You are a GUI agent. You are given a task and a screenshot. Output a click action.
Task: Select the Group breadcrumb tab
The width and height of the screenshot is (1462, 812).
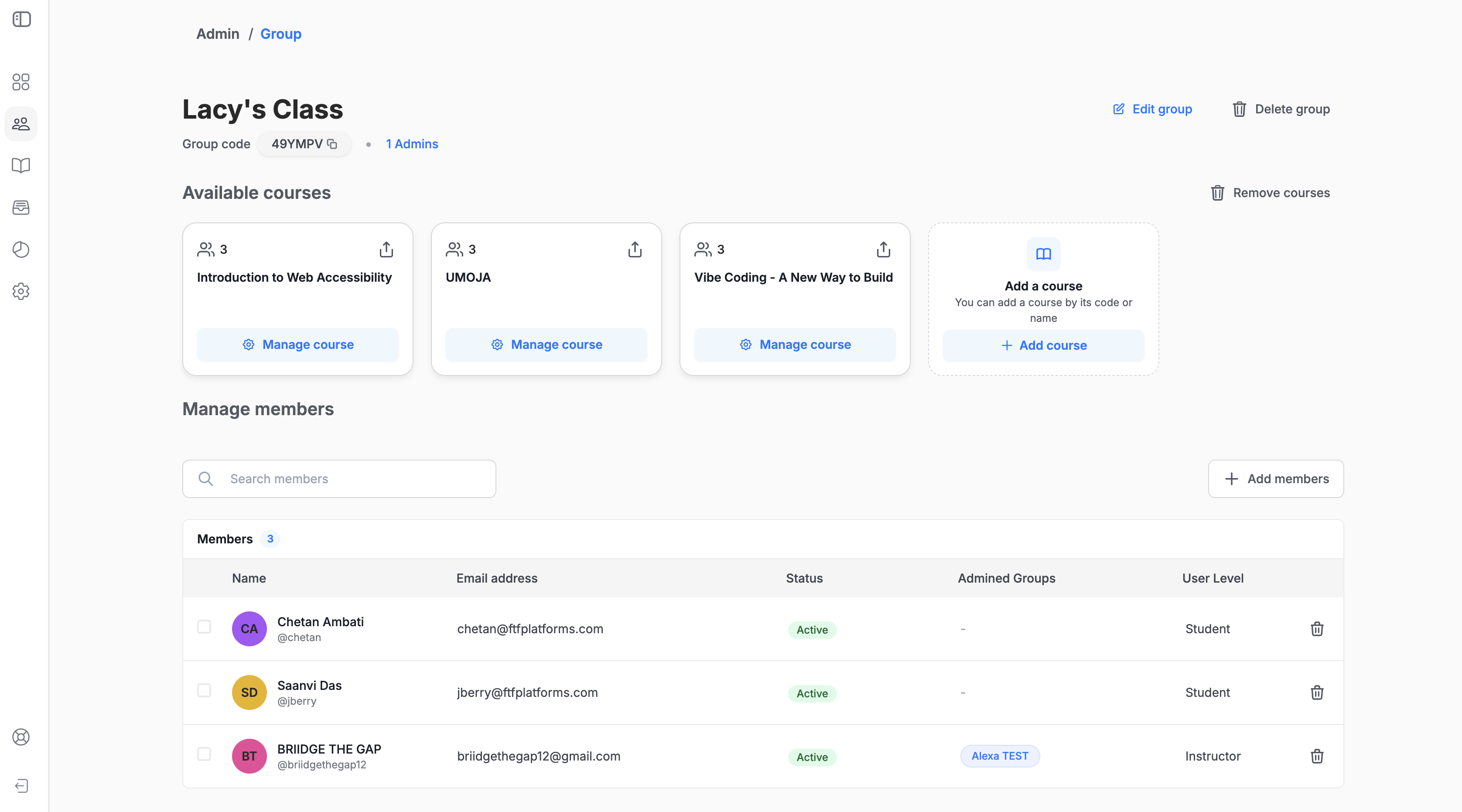[280, 34]
